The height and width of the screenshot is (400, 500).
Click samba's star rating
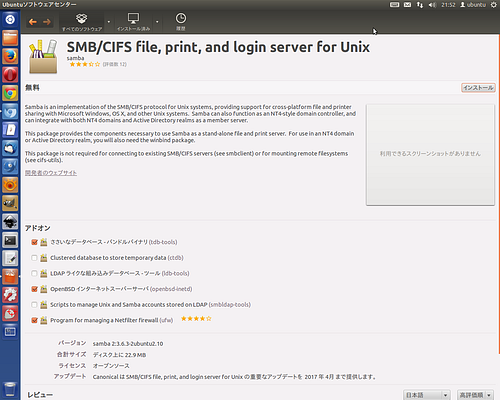[x=85, y=64]
